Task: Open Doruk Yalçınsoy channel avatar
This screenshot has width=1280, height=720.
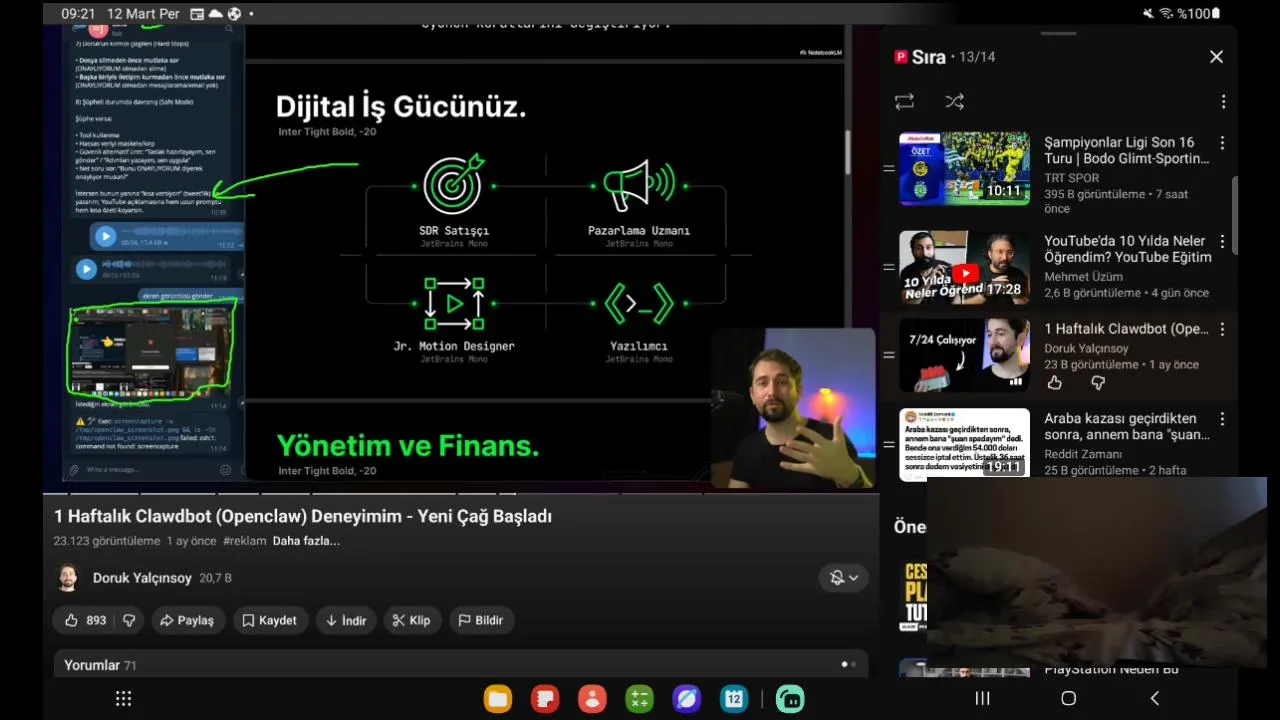Action: coord(67,578)
